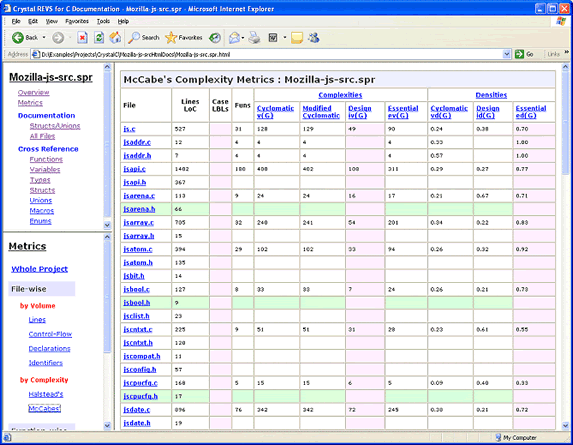Click the Densities group header link
This screenshot has width=573, height=445.
[x=491, y=95]
